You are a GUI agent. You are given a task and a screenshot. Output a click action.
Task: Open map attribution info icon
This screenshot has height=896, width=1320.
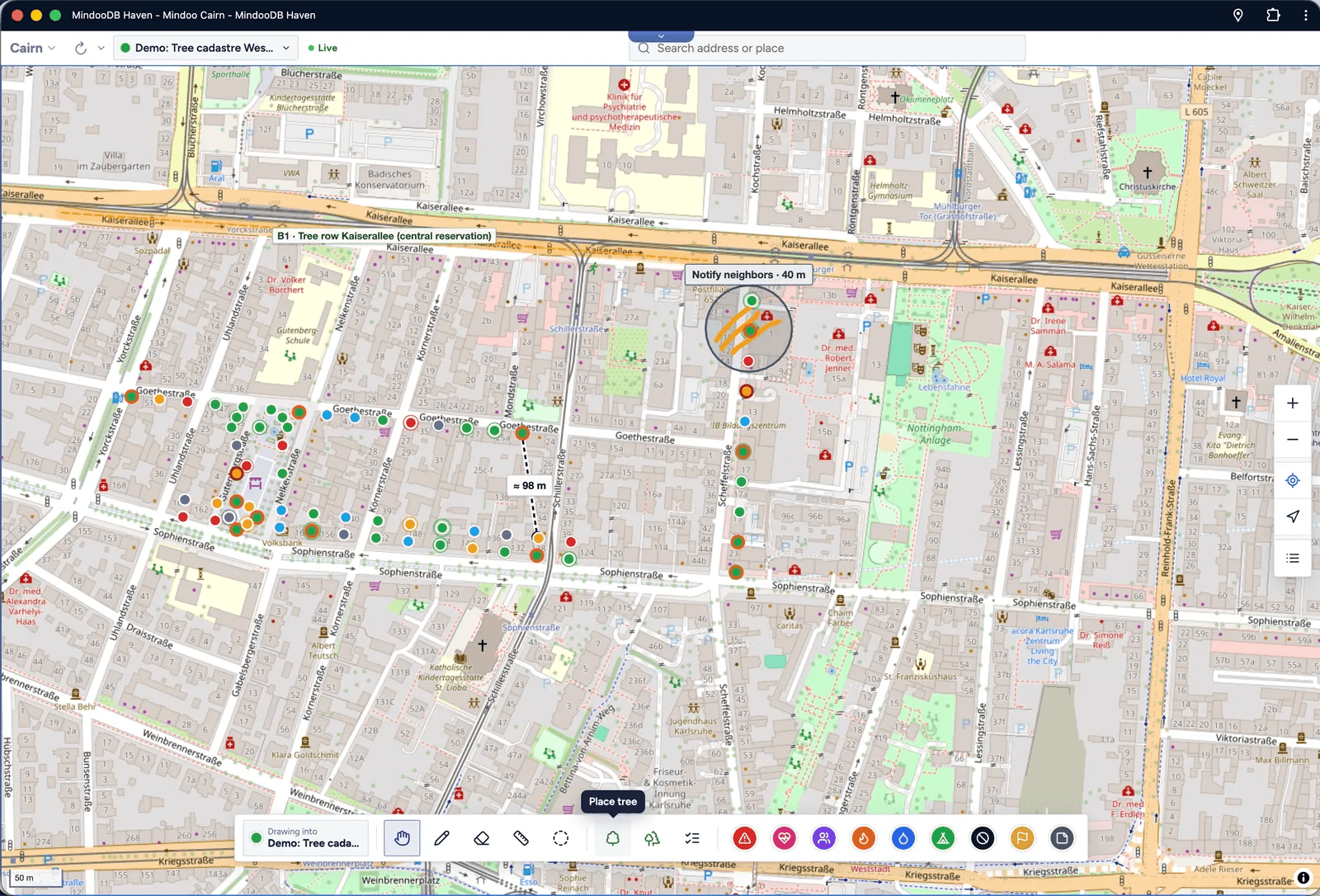1303,878
